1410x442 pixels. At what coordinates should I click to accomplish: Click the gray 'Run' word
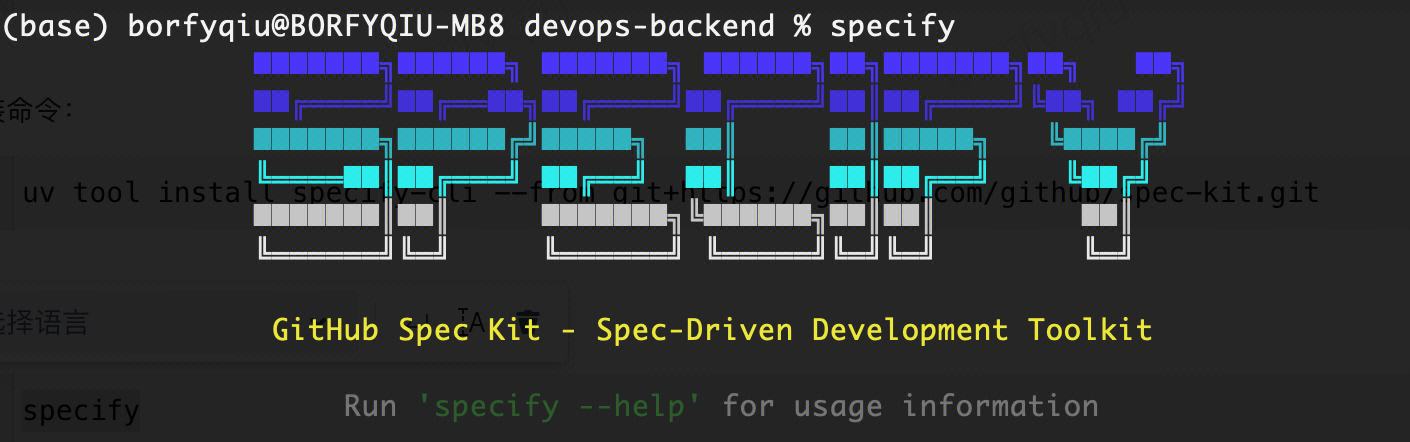[370, 406]
